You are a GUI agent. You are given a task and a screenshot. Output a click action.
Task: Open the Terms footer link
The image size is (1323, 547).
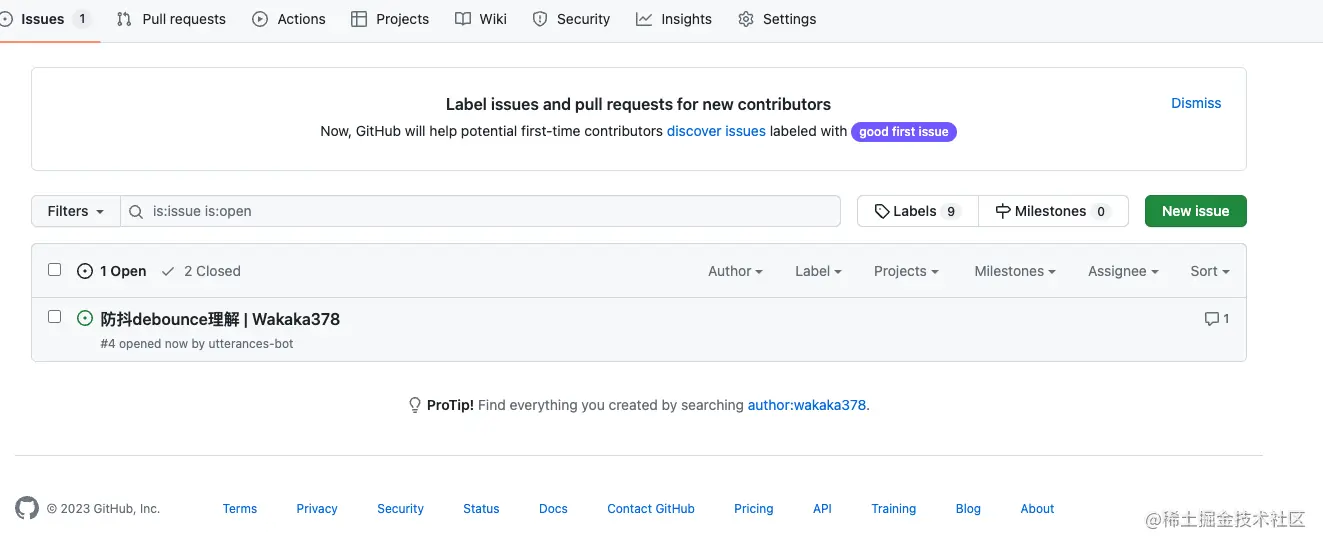coord(240,509)
